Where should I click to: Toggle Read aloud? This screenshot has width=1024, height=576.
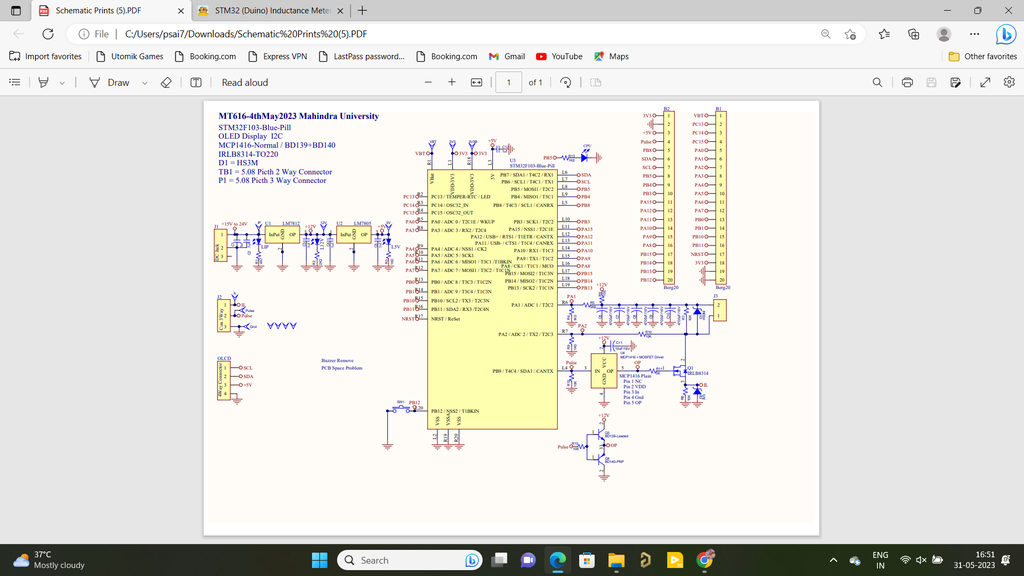click(244, 82)
